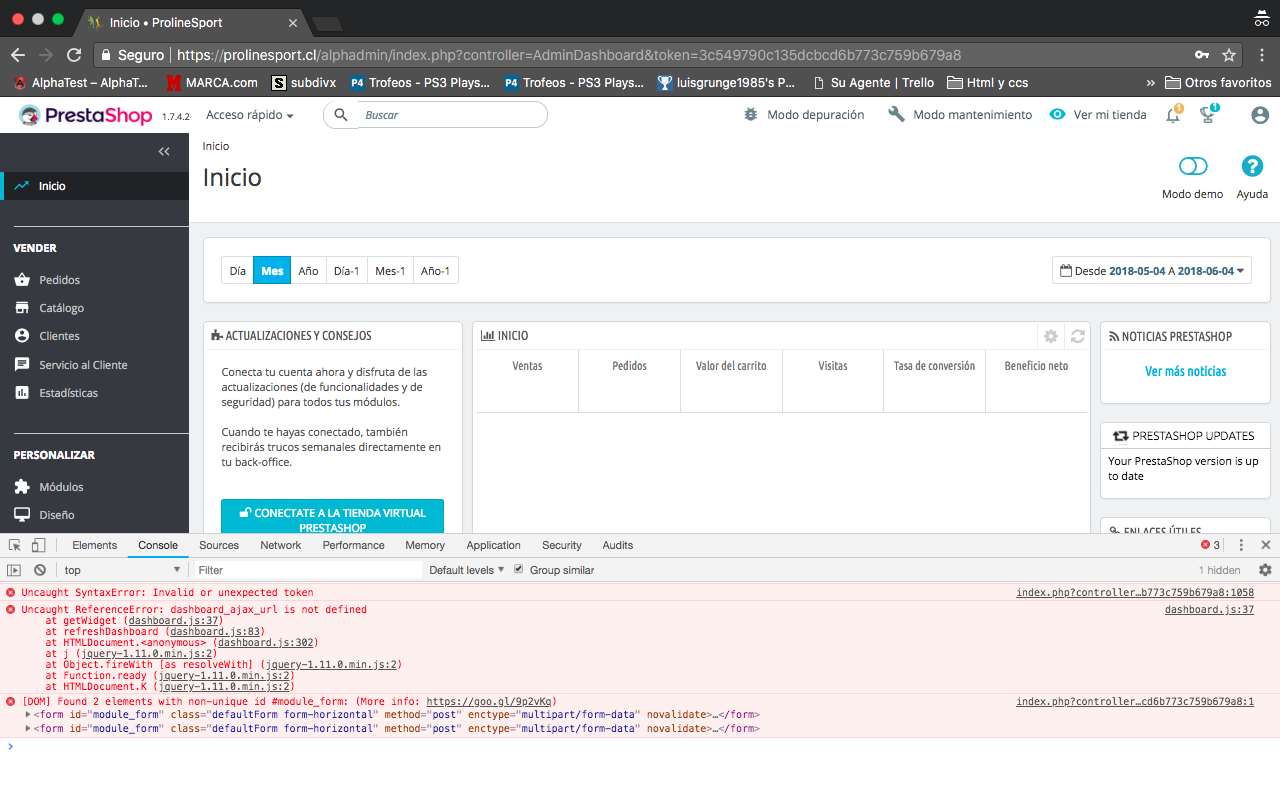Viewport: 1280px width, 800px height.
Task: Toggle the Modo demo switch
Action: click(1193, 166)
